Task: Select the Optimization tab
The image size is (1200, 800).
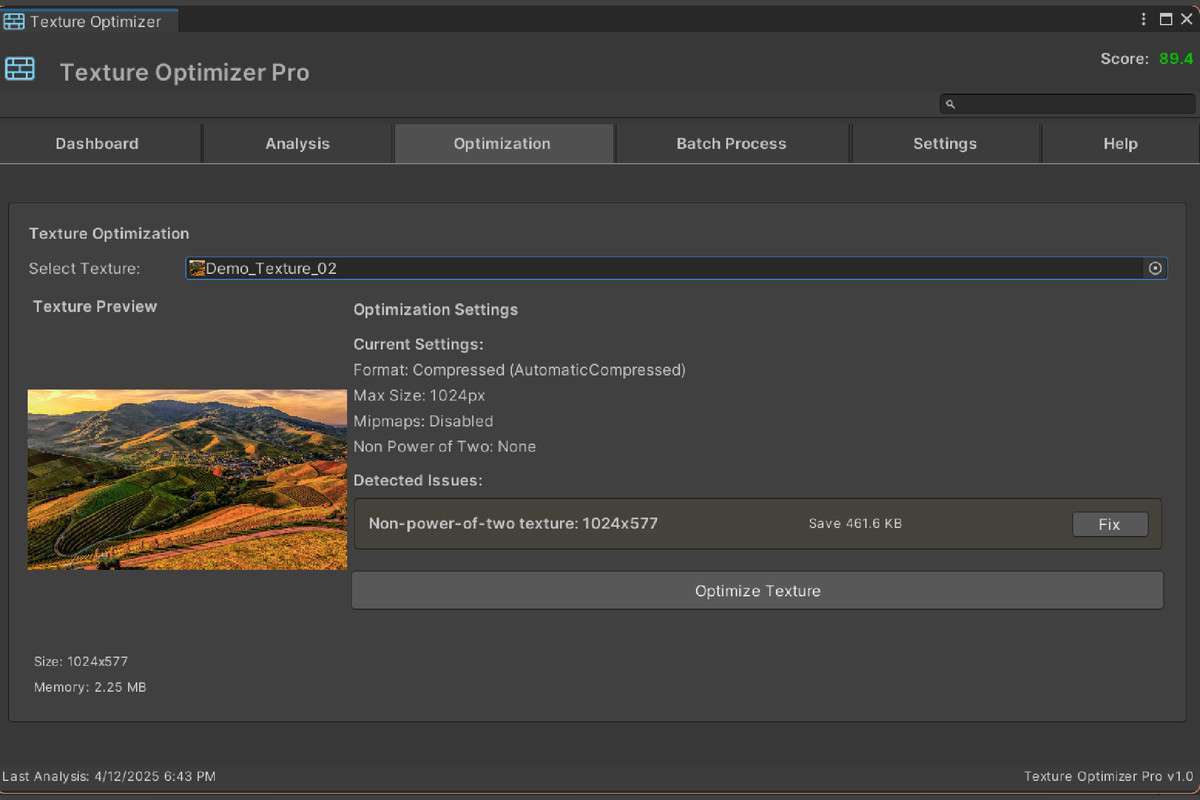Action: tap(502, 143)
